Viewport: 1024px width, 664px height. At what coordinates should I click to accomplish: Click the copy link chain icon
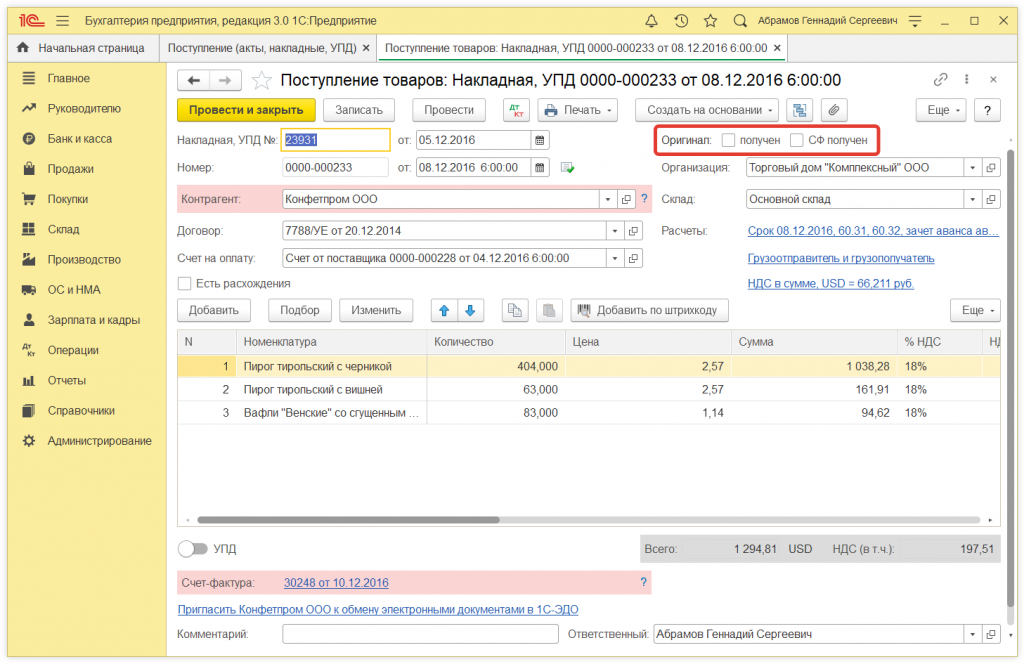[x=940, y=80]
